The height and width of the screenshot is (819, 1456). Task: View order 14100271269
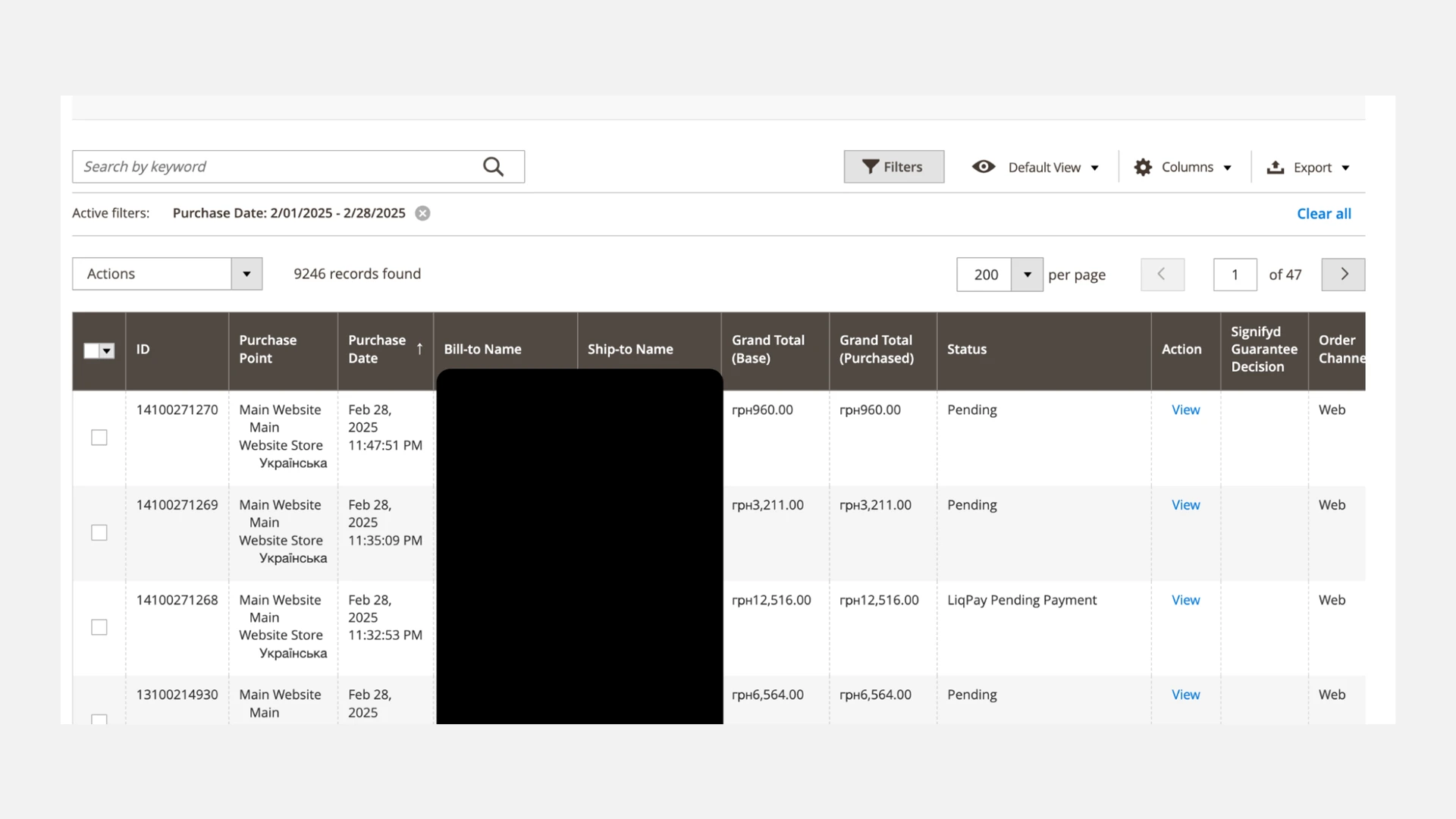click(1185, 505)
